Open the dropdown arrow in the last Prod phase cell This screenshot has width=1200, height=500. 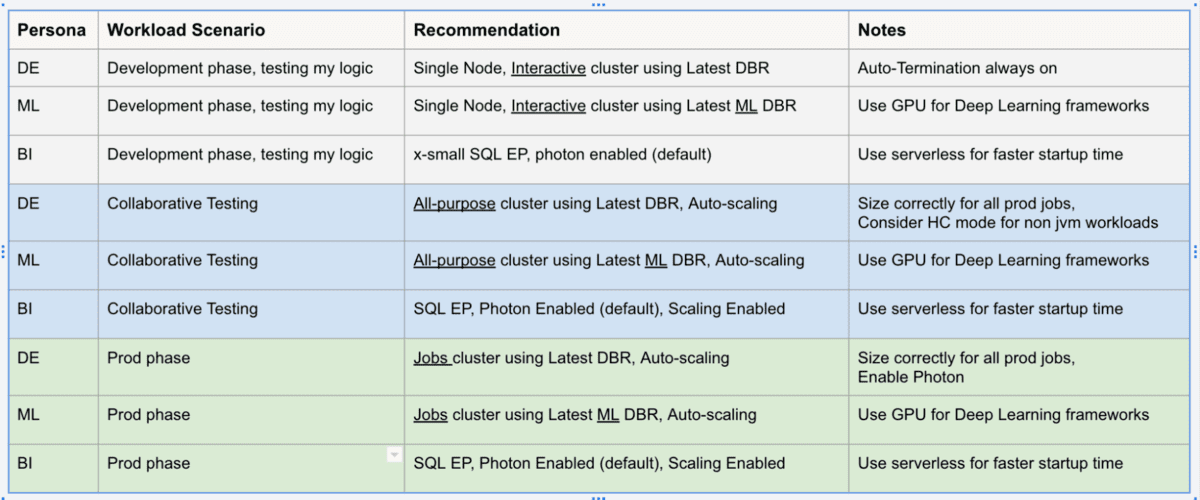394,455
